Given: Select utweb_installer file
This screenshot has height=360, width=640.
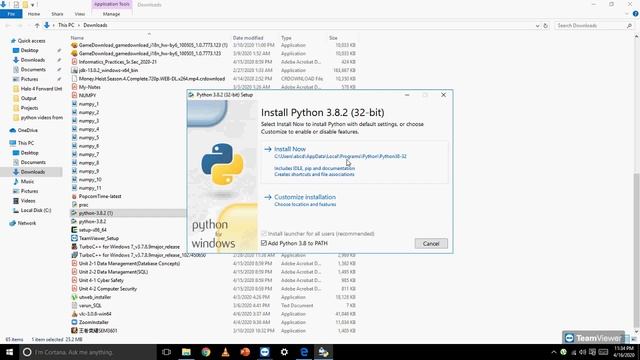Looking at the screenshot, I should tap(95, 297).
